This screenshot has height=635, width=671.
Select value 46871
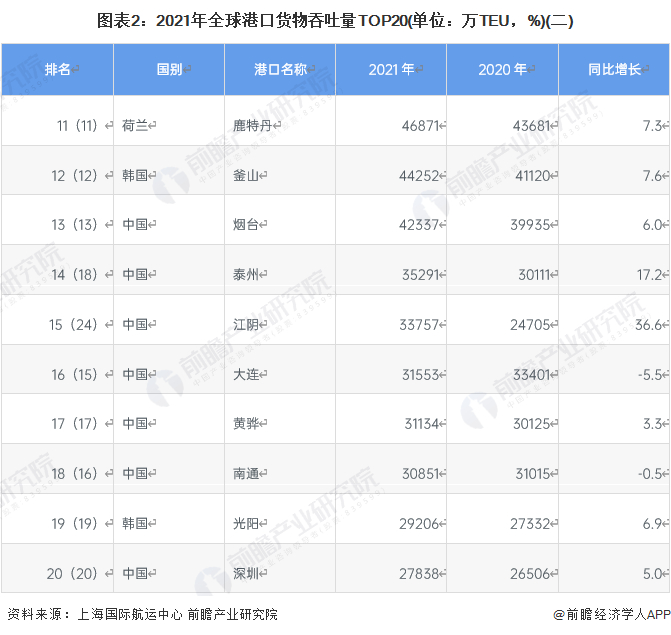(421, 126)
